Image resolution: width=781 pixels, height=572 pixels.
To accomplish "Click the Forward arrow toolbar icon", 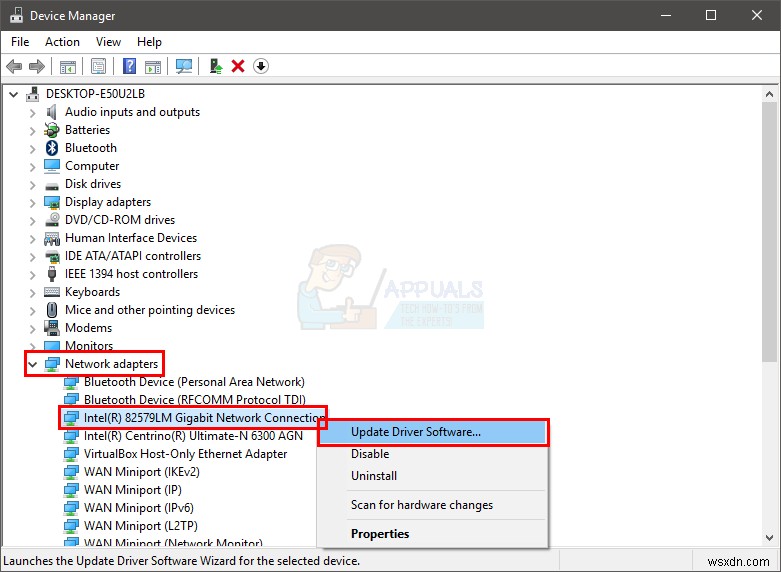I will [x=37, y=66].
